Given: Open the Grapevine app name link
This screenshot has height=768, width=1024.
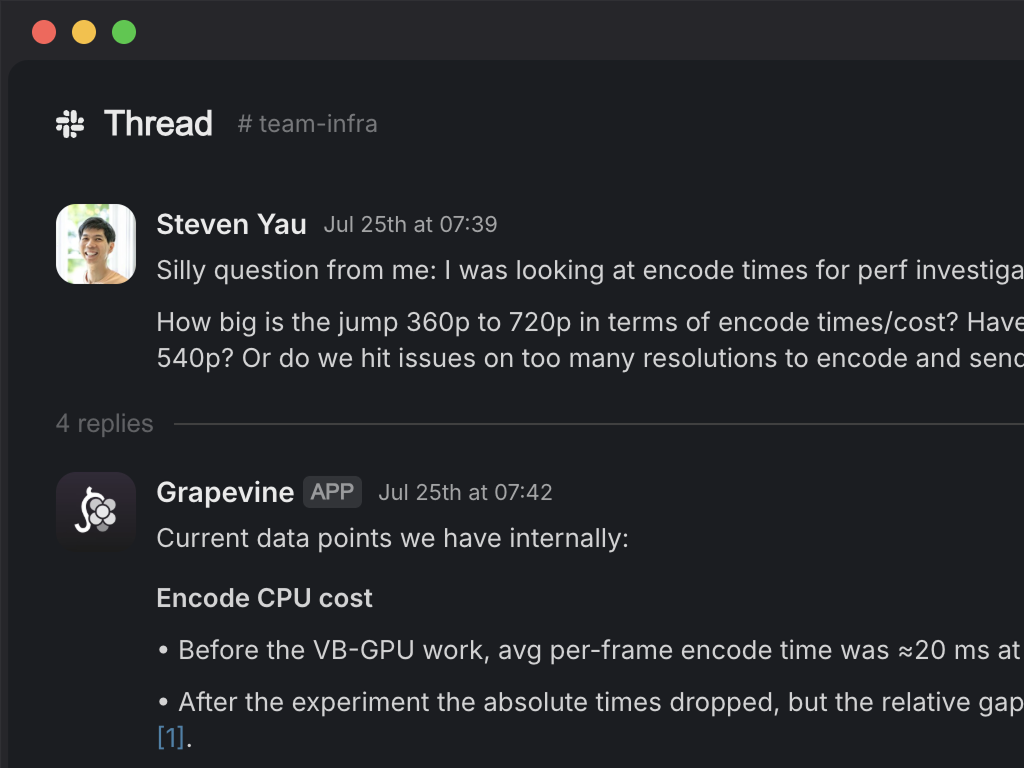Looking at the screenshot, I should pyautogui.click(x=225, y=492).
